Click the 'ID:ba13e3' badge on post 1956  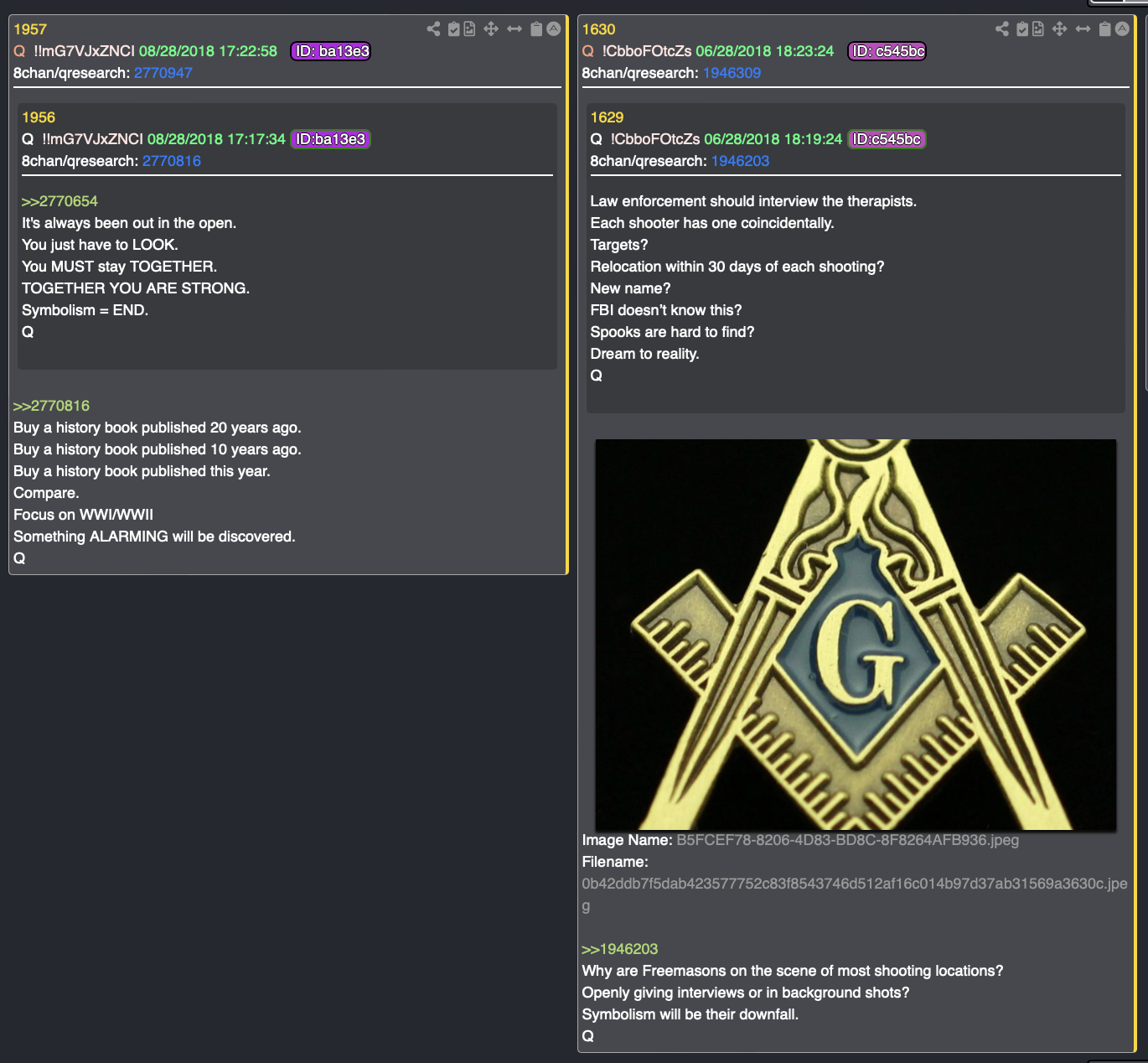pos(331,139)
